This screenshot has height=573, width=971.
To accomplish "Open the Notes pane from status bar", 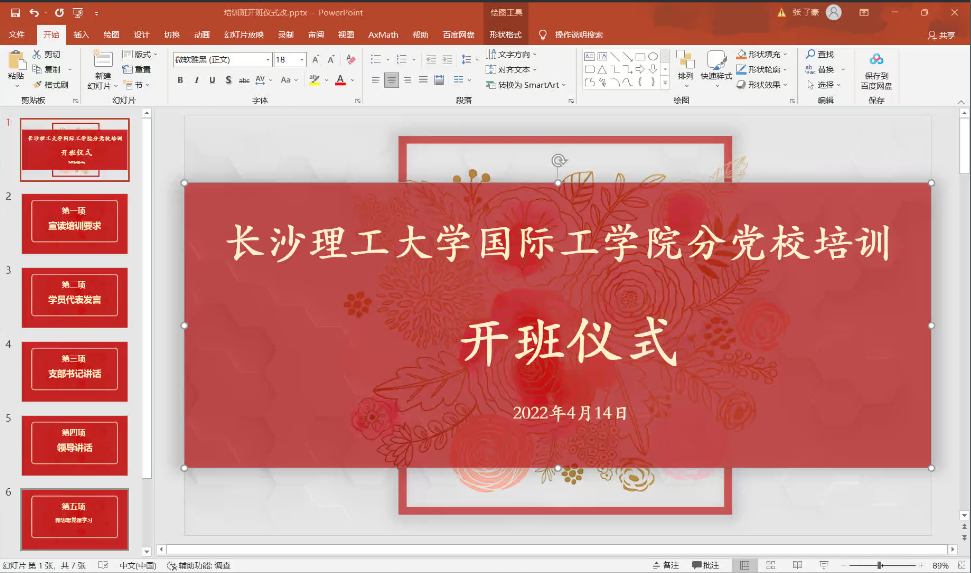I will tap(665, 565).
